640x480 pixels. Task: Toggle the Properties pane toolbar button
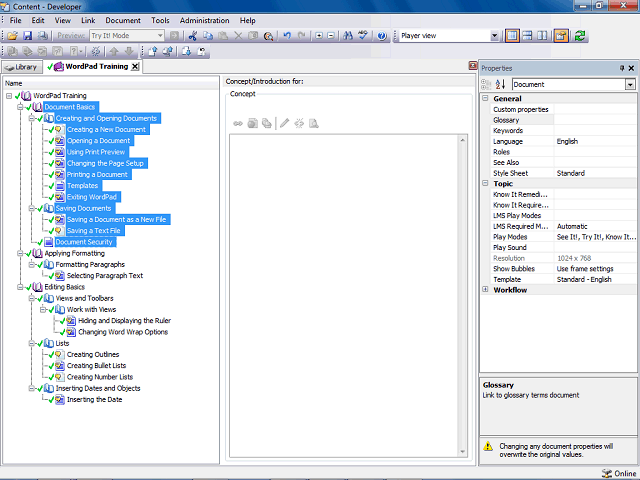561,36
